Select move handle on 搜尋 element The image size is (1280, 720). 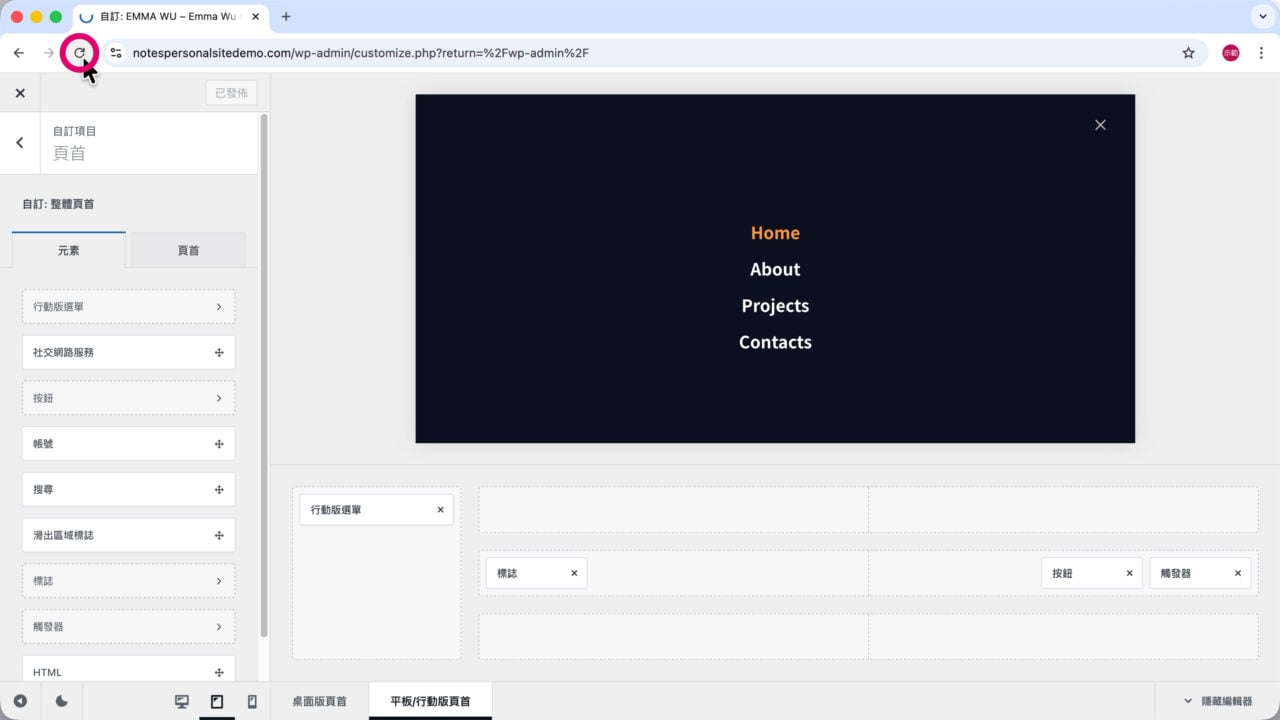pyautogui.click(x=219, y=490)
